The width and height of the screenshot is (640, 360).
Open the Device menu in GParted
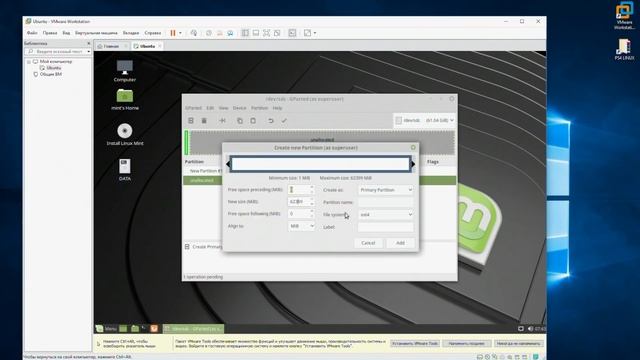point(240,108)
